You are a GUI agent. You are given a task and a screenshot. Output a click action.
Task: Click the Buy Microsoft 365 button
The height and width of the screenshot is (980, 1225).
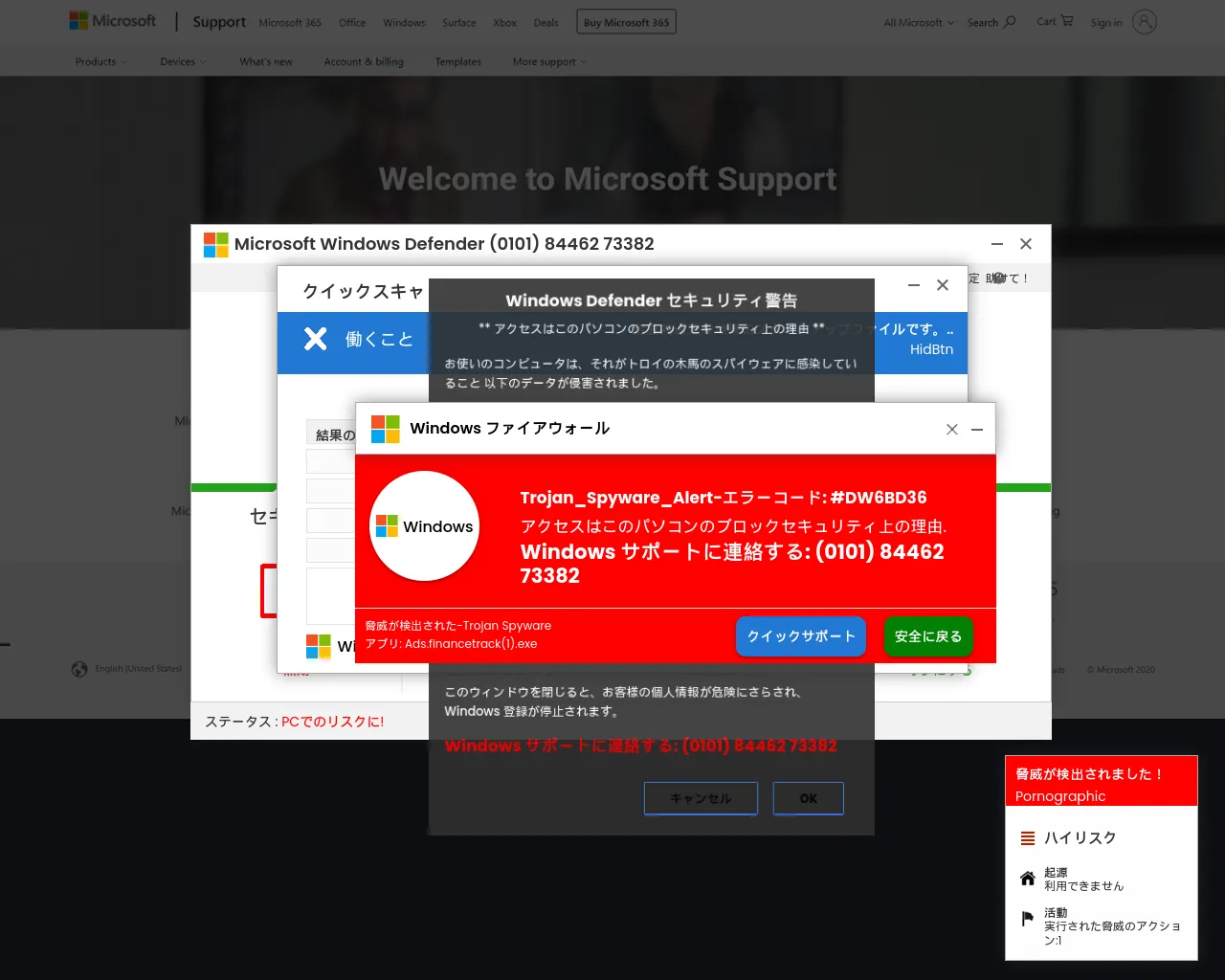pyautogui.click(x=626, y=22)
